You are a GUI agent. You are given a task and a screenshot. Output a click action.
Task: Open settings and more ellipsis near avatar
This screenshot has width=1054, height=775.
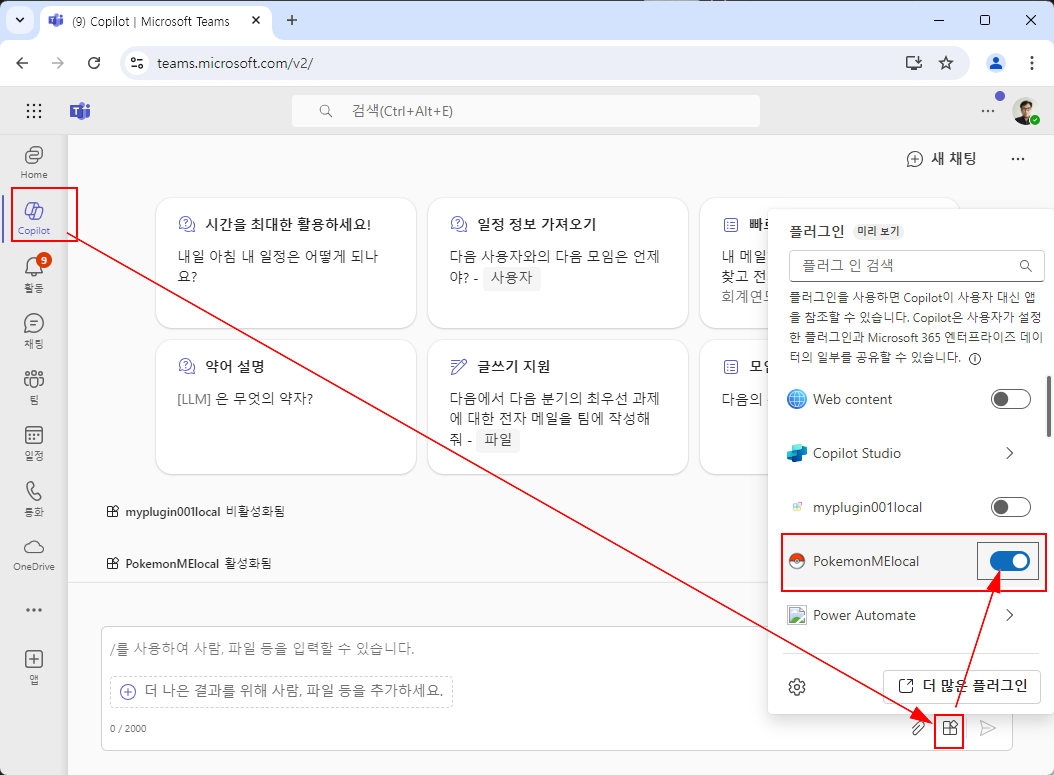point(987,111)
